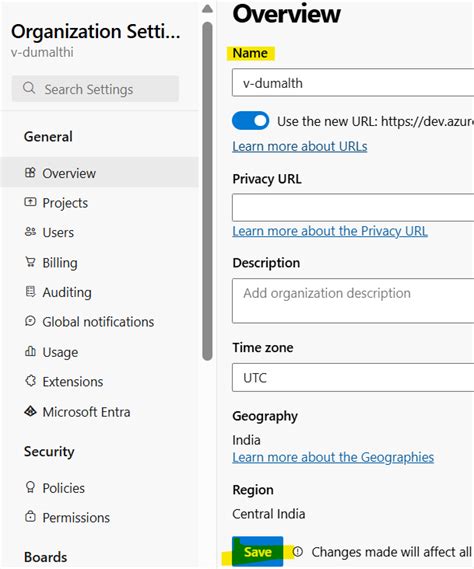Click the General section heading
474x569 pixels.
(48, 136)
